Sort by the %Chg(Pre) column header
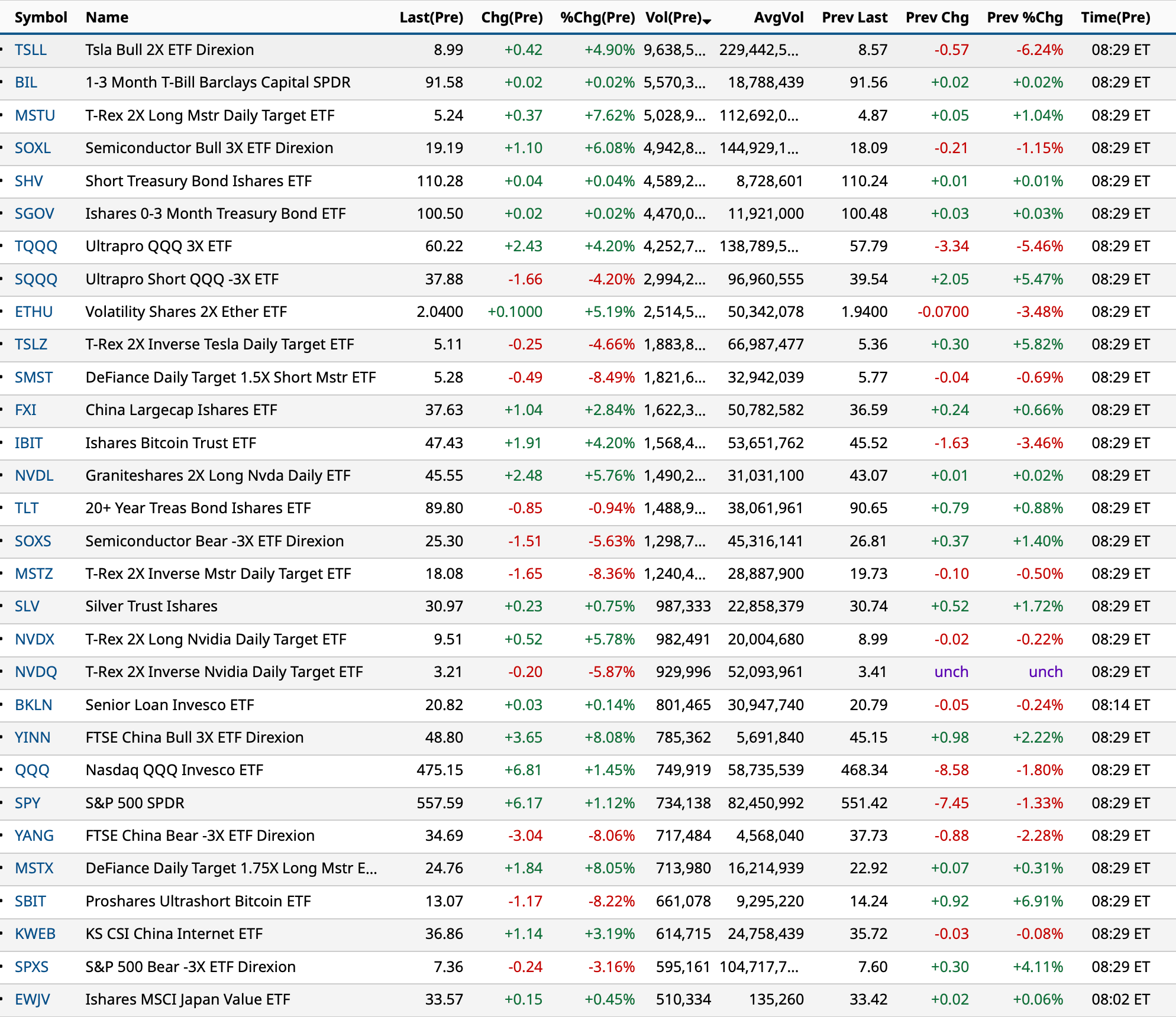This screenshot has height=1017, width=1176. pos(597,17)
